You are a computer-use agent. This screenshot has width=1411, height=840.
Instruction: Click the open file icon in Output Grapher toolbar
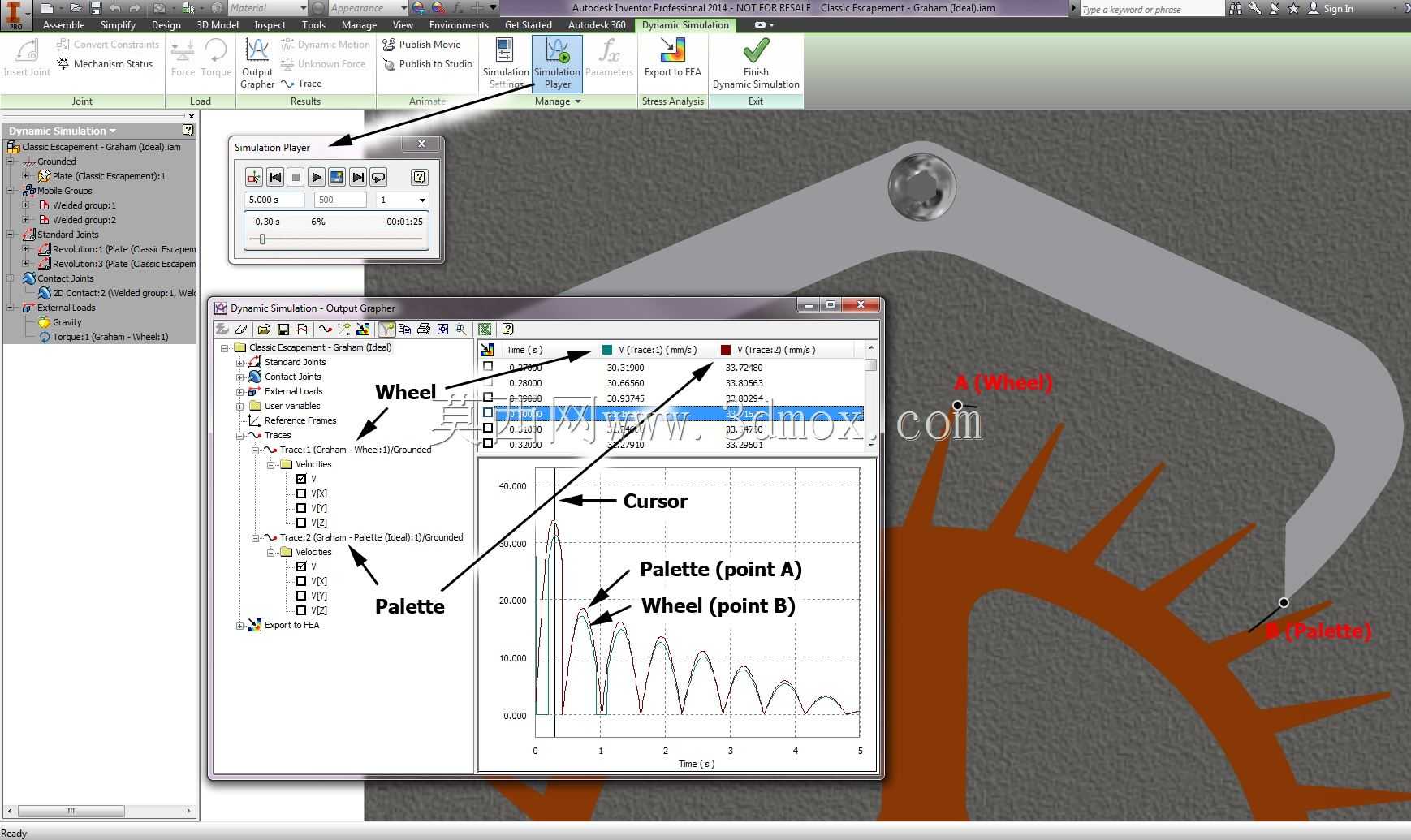264,330
